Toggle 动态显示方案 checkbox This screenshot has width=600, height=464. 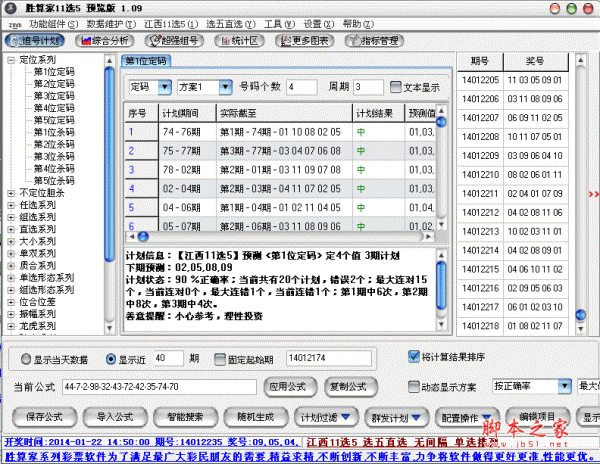[414, 387]
